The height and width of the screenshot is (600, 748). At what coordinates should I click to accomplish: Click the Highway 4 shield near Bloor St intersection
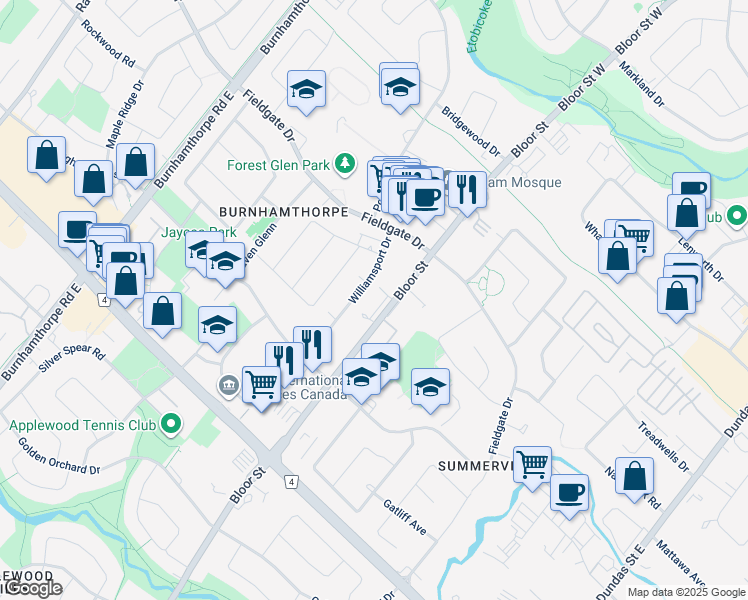(x=291, y=482)
